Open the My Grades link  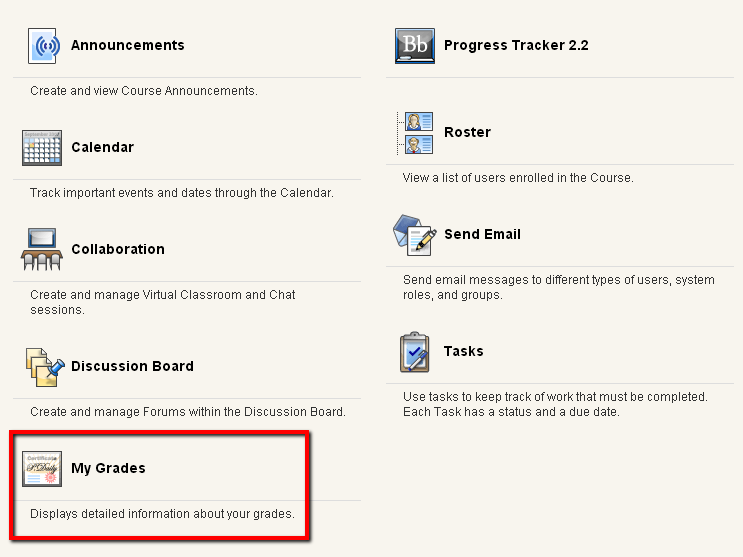pyautogui.click(x=108, y=468)
